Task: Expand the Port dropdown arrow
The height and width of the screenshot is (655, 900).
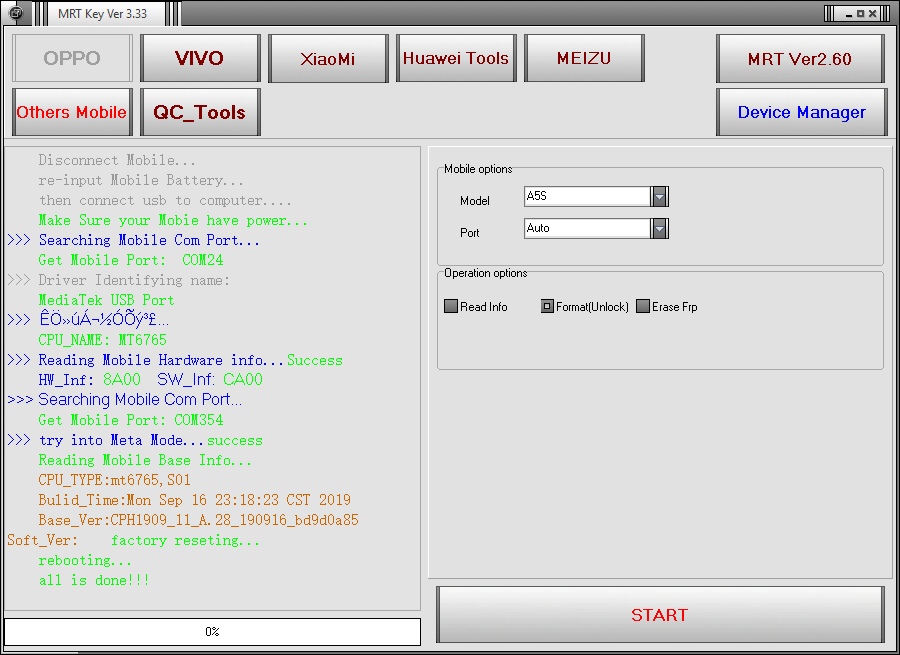Action: (x=660, y=228)
